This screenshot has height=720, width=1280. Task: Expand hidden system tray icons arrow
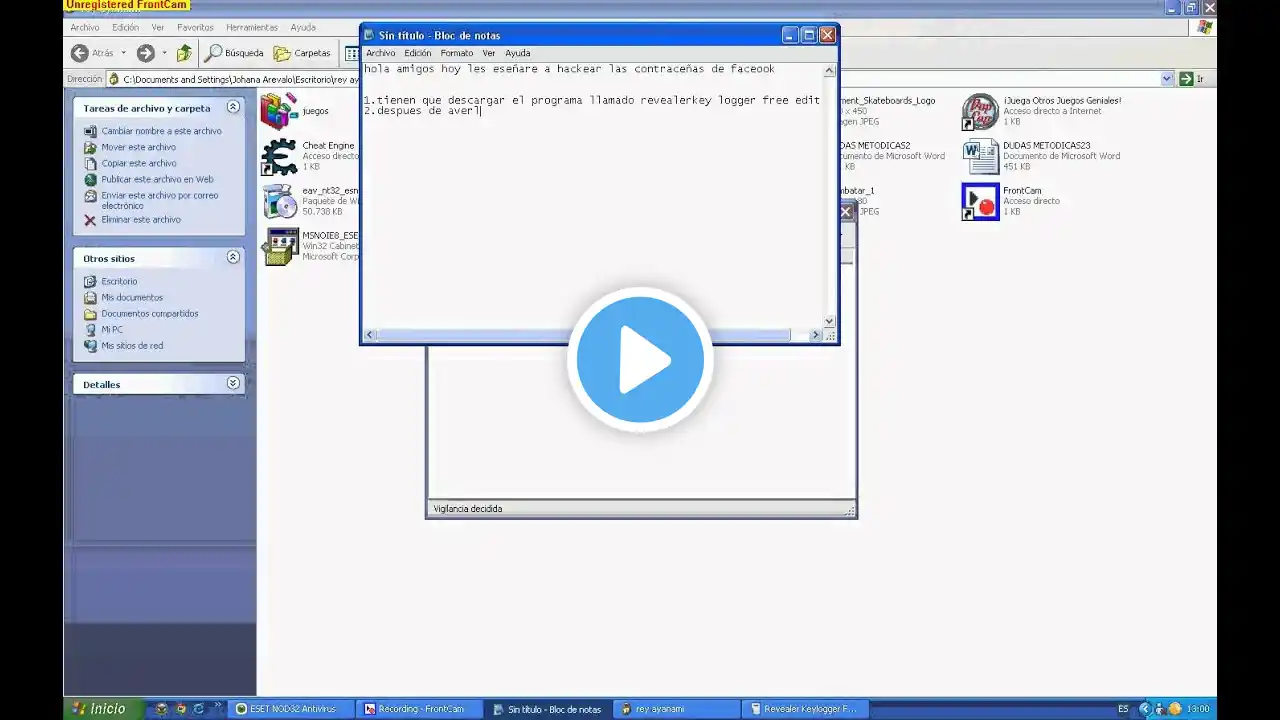click(1145, 709)
